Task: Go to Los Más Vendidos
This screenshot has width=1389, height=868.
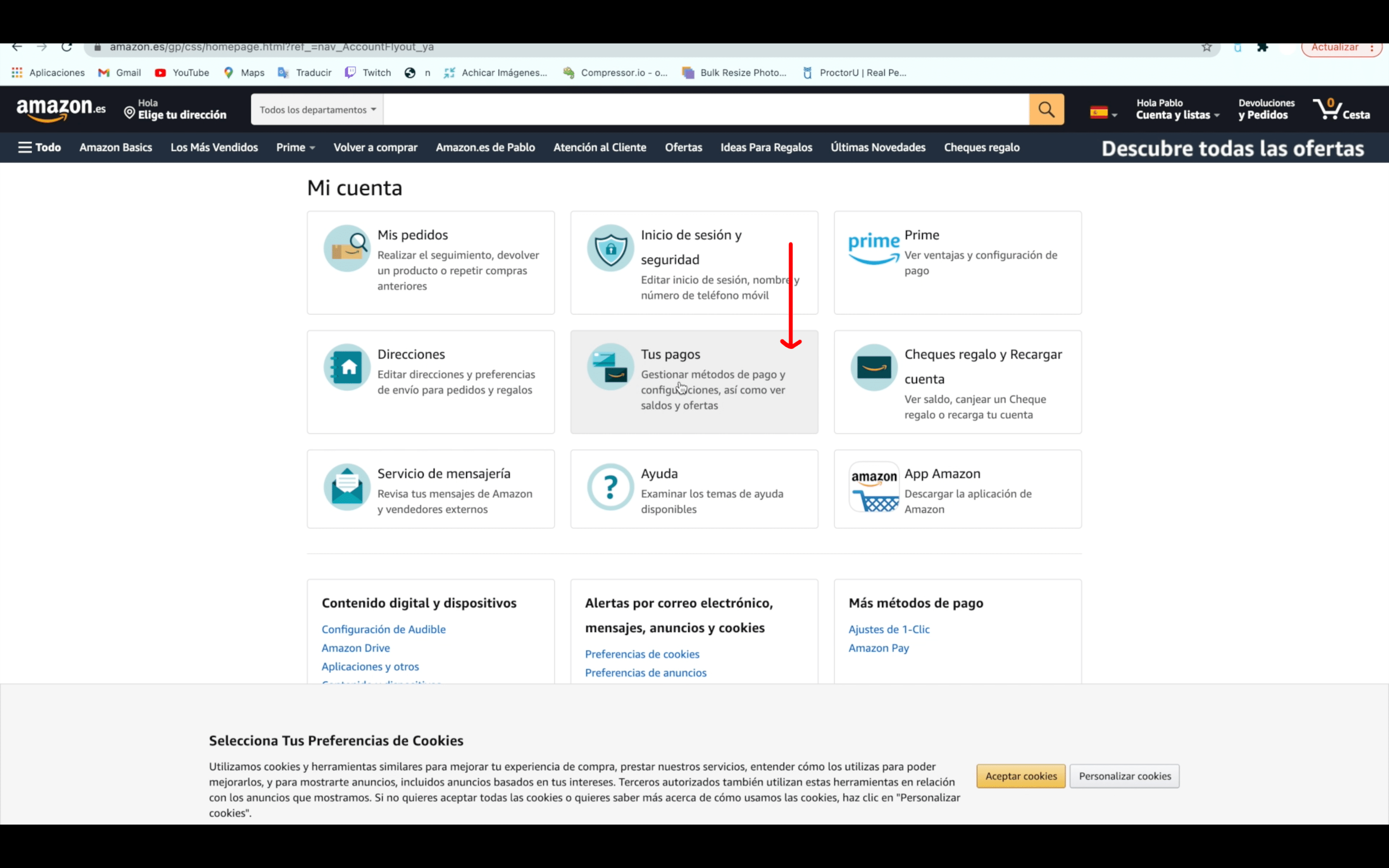Action: (214, 148)
